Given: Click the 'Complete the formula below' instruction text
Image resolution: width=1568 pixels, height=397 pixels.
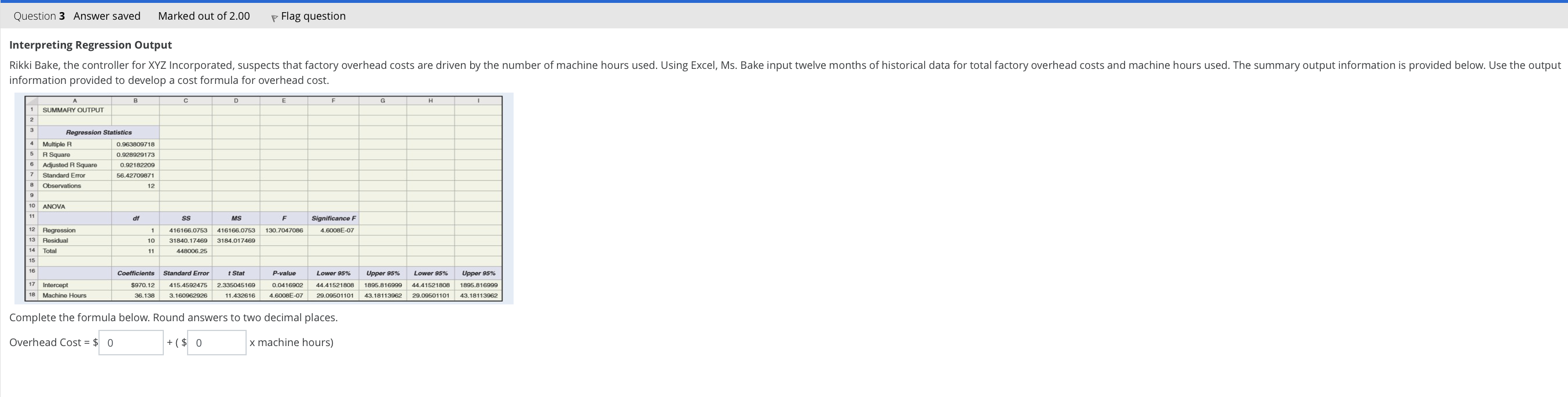Looking at the screenshot, I should tap(174, 317).
